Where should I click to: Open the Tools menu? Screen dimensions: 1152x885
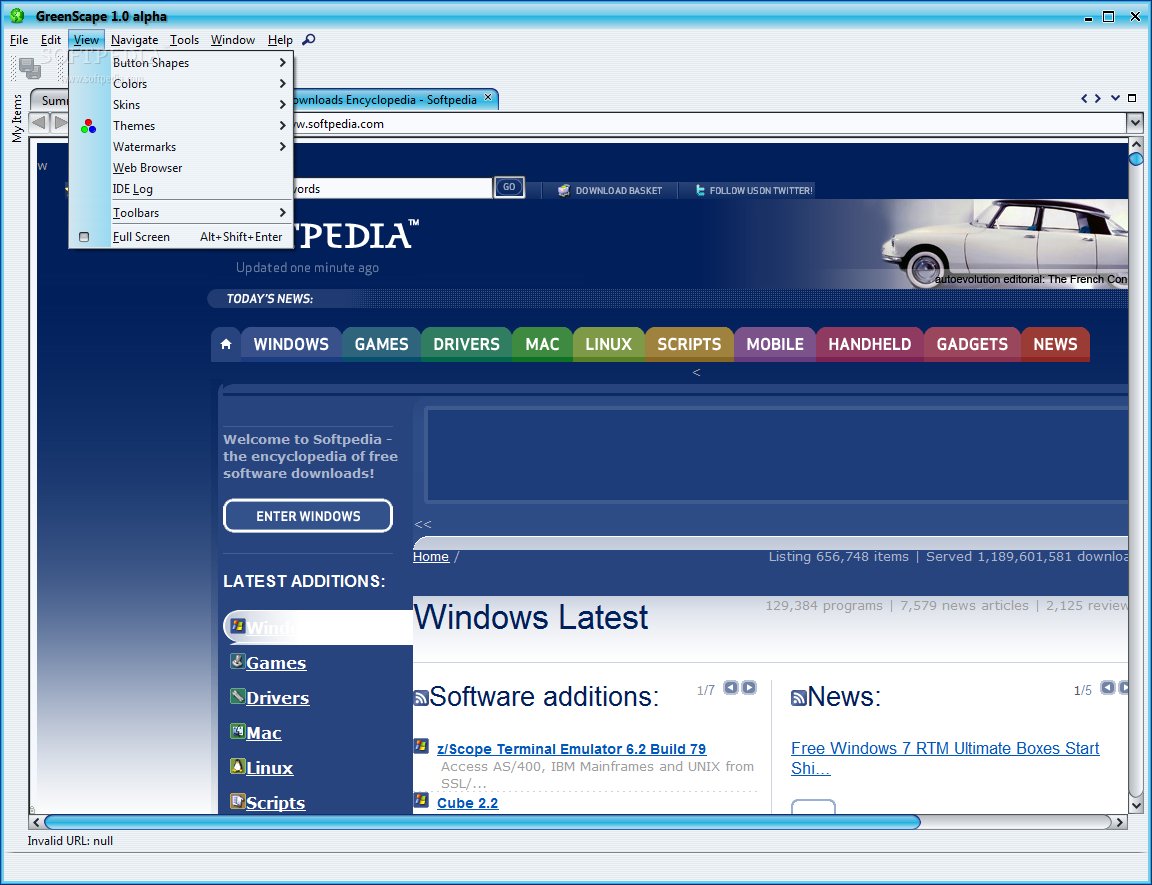pyautogui.click(x=184, y=40)
